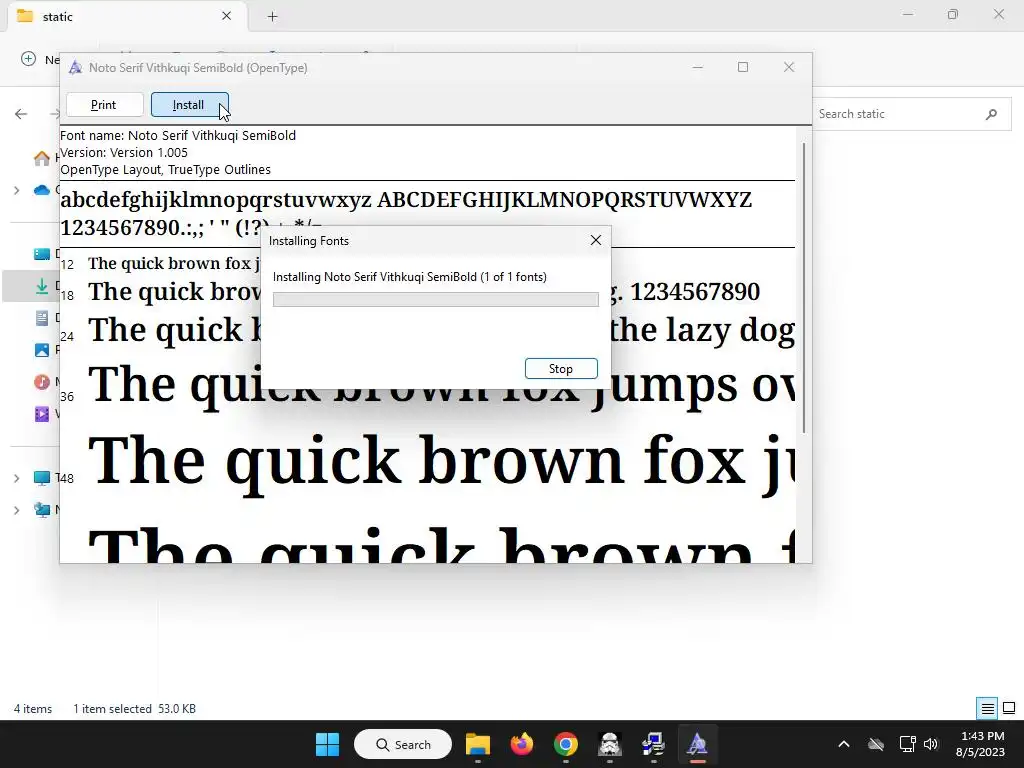
Task: Click the Print button in font viewer
Action: (104, 104)
